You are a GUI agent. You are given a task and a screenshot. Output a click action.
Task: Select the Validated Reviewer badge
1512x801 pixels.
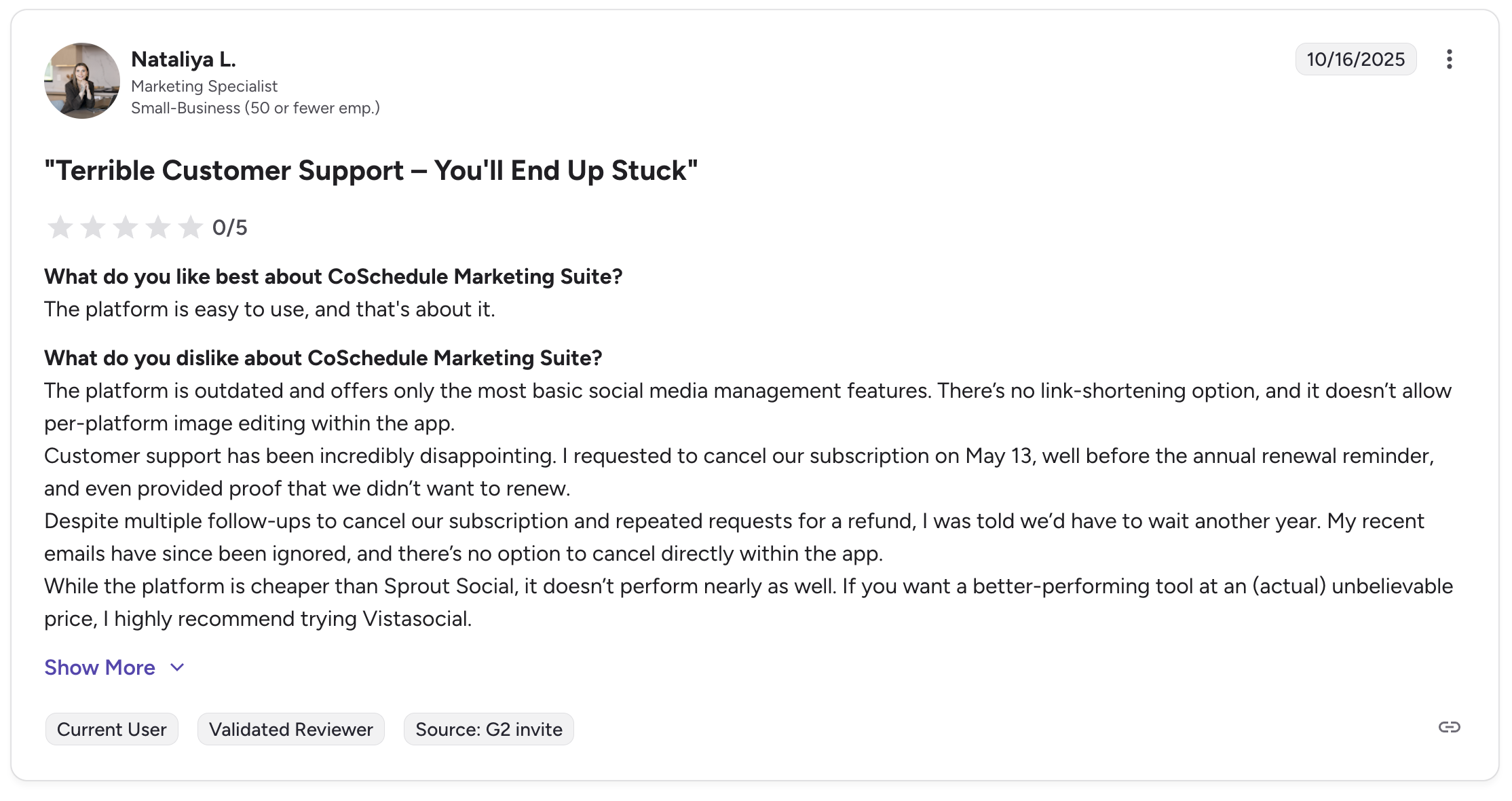click(290, 728)
